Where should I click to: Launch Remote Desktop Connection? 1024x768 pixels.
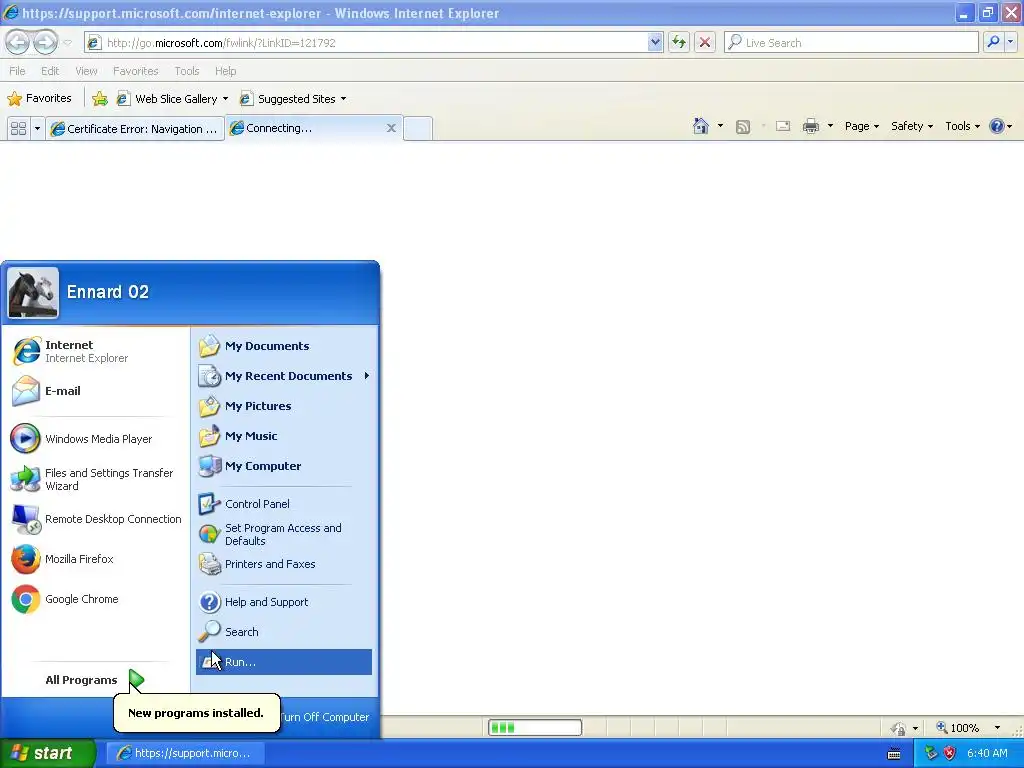(x=95, y=519)
